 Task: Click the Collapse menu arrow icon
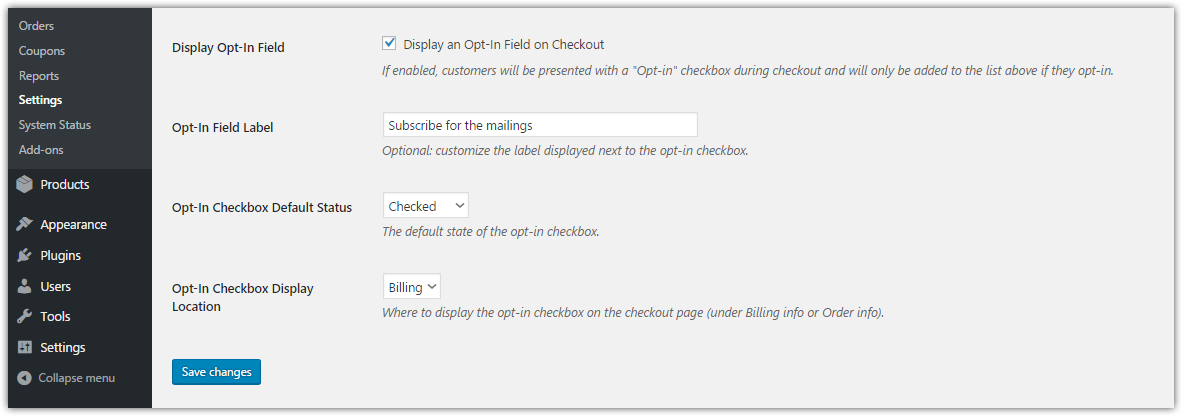(x=25, y=379)
